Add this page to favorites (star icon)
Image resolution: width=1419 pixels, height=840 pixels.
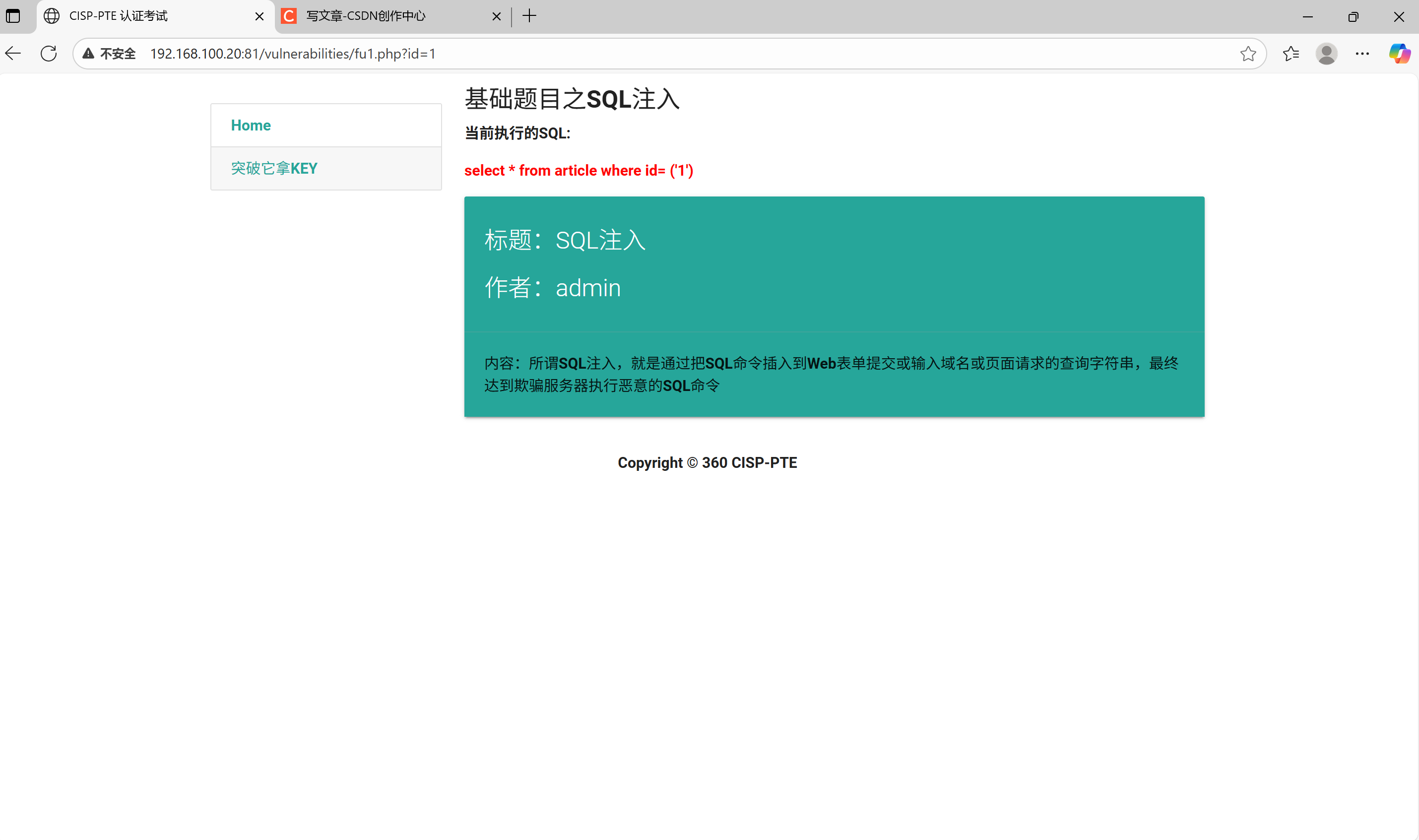click(x=1247, y=53)
